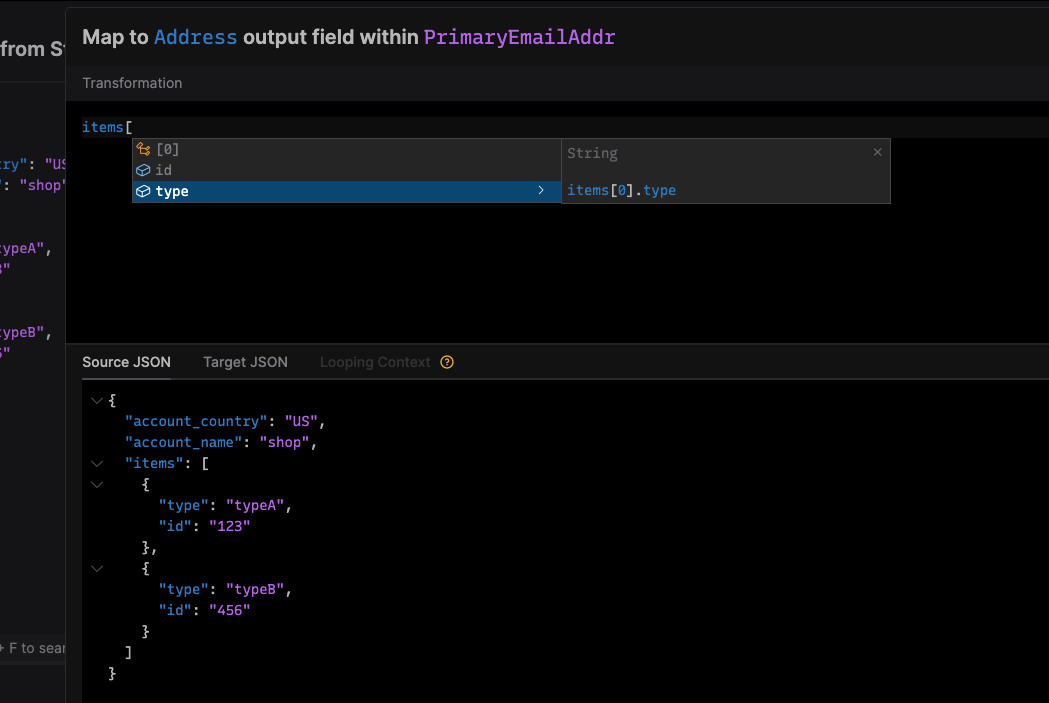1049x703 pixels.
Task: Click the "account_country" key
Action: point(196,421)
